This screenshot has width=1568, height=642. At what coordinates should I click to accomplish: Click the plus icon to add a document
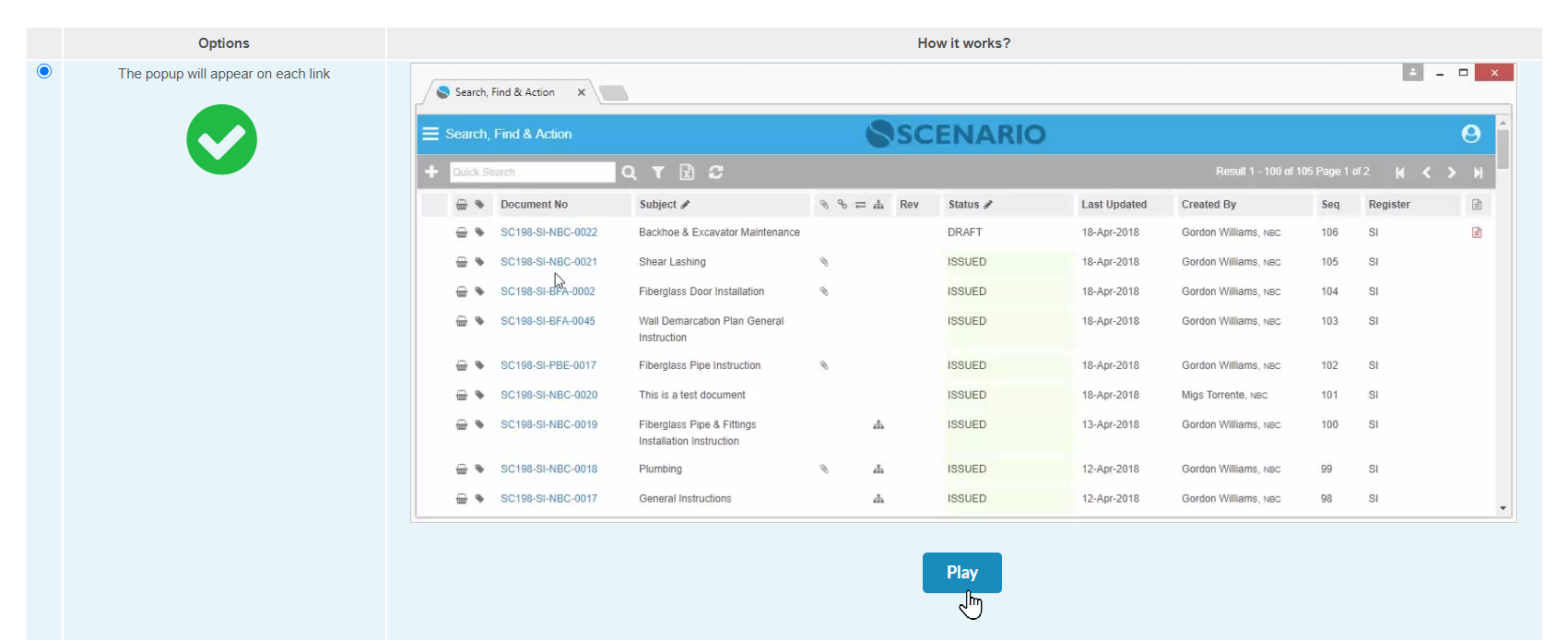(430, 172)
